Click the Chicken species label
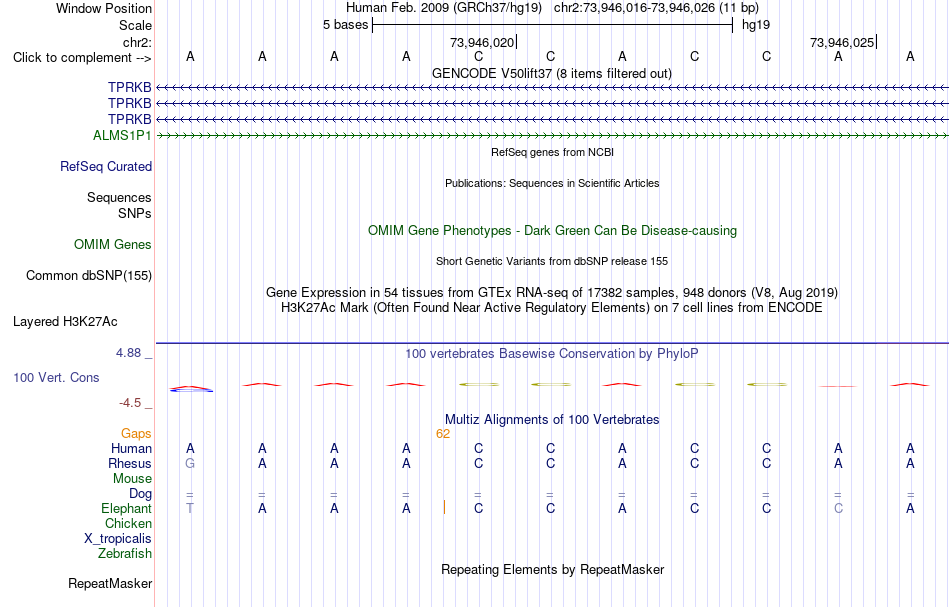Screen dimensions: 950x607 pos(128,523)
